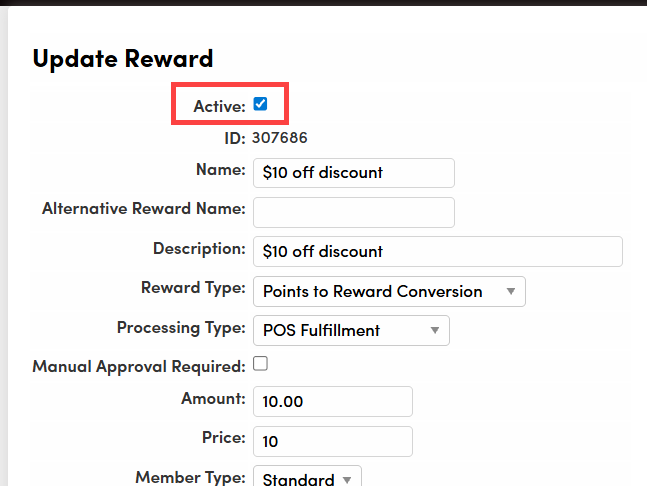
Task: Click the "Reward Type:" label
Action: pyautogui.click(x=193, y=287)
